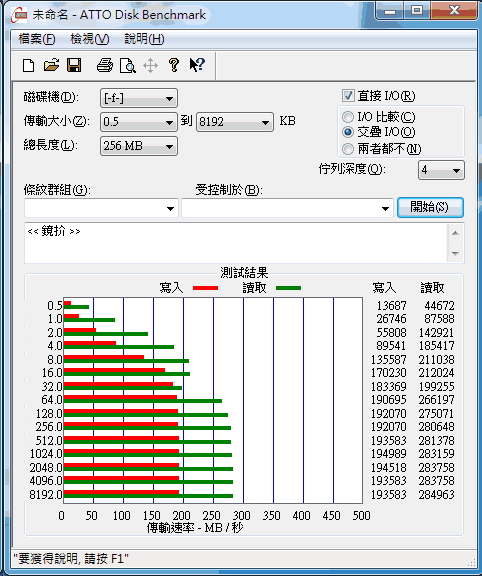The width and height of the screenshot is (482, 576).
Task: Open the transfer size end dropdown showing 8192
Action: 235,122
